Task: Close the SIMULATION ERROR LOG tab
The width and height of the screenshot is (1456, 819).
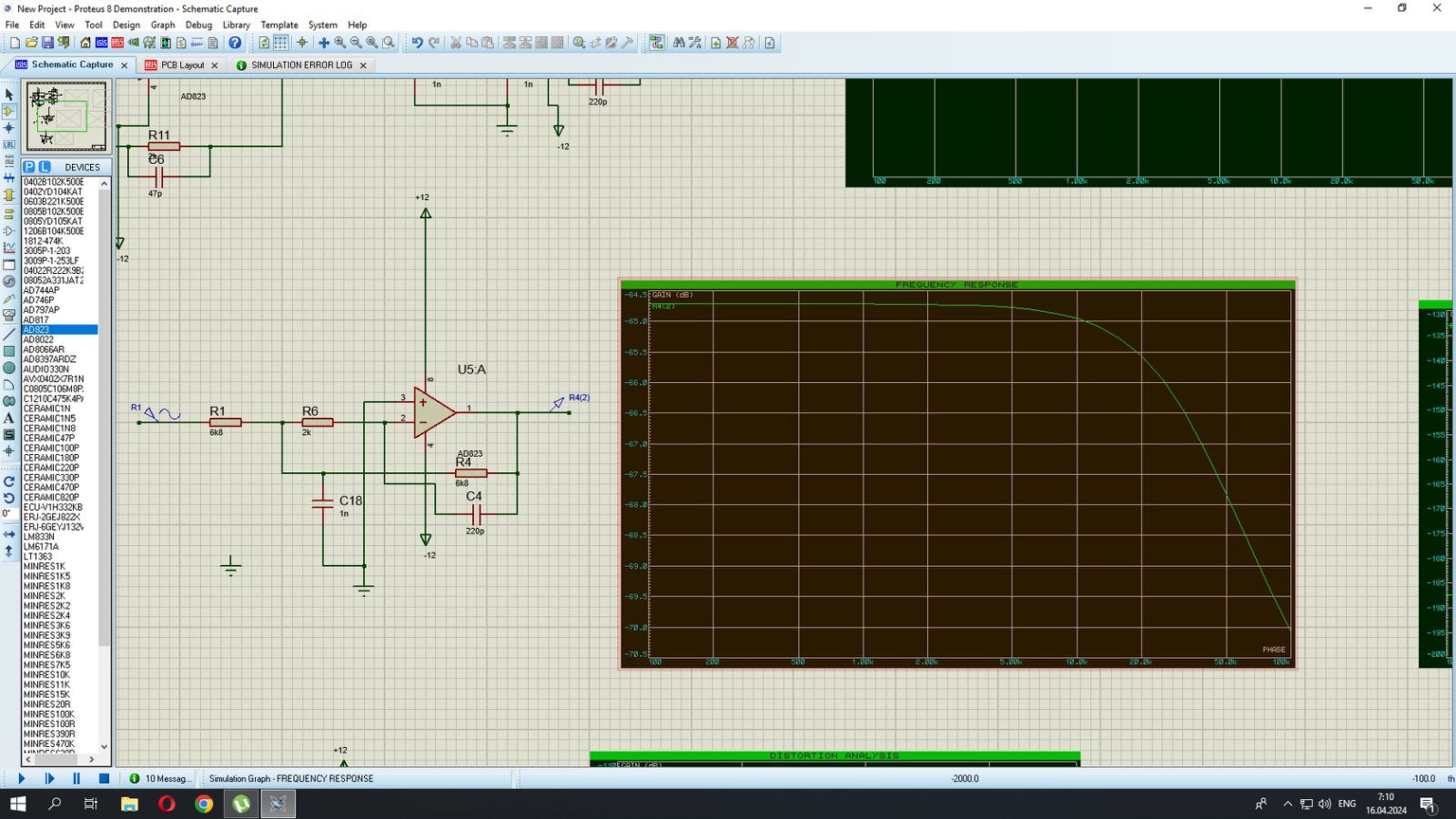Action: (363, 66)
